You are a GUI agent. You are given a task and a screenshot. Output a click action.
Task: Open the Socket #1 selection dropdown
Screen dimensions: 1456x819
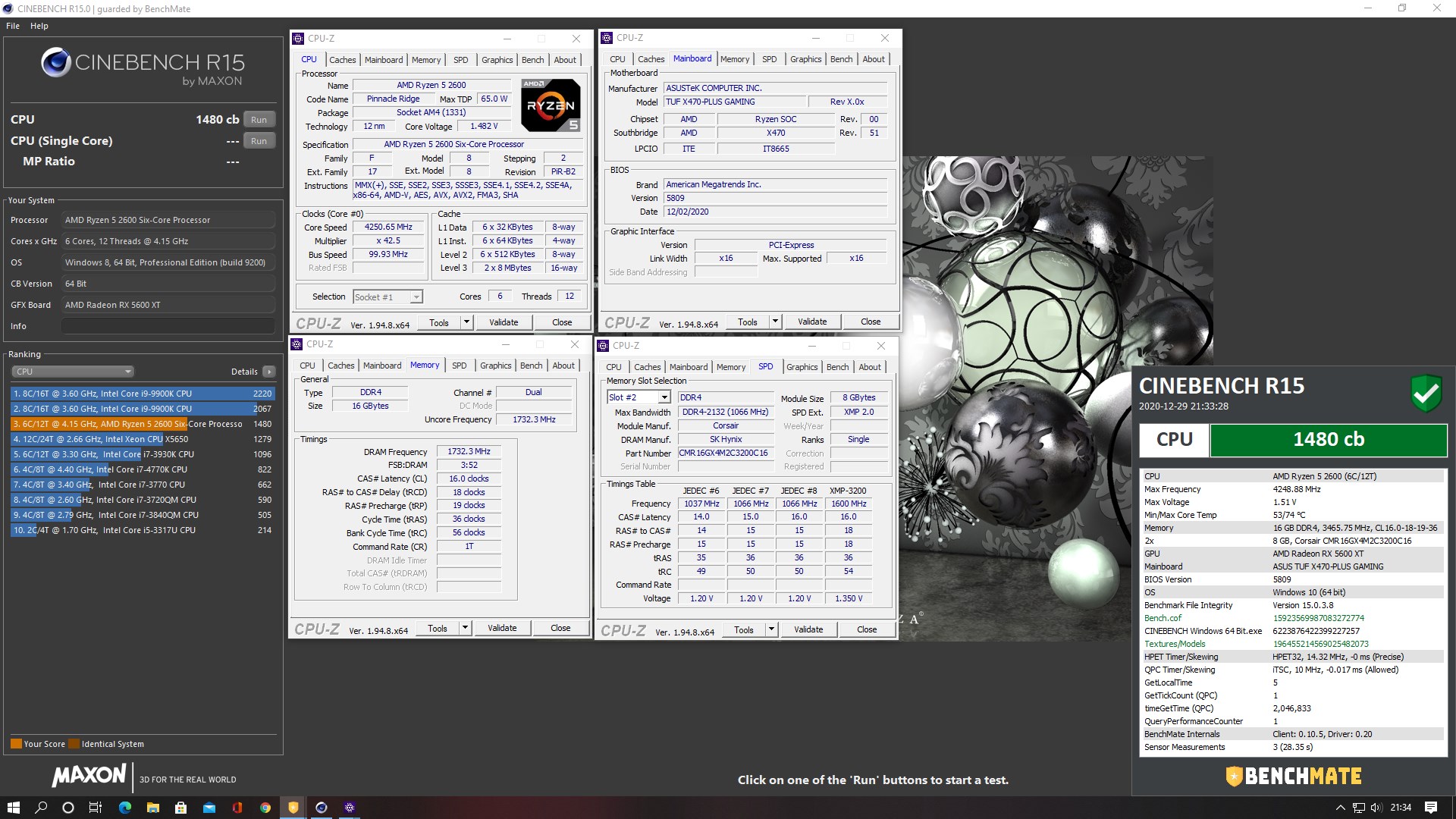(388, 297)
